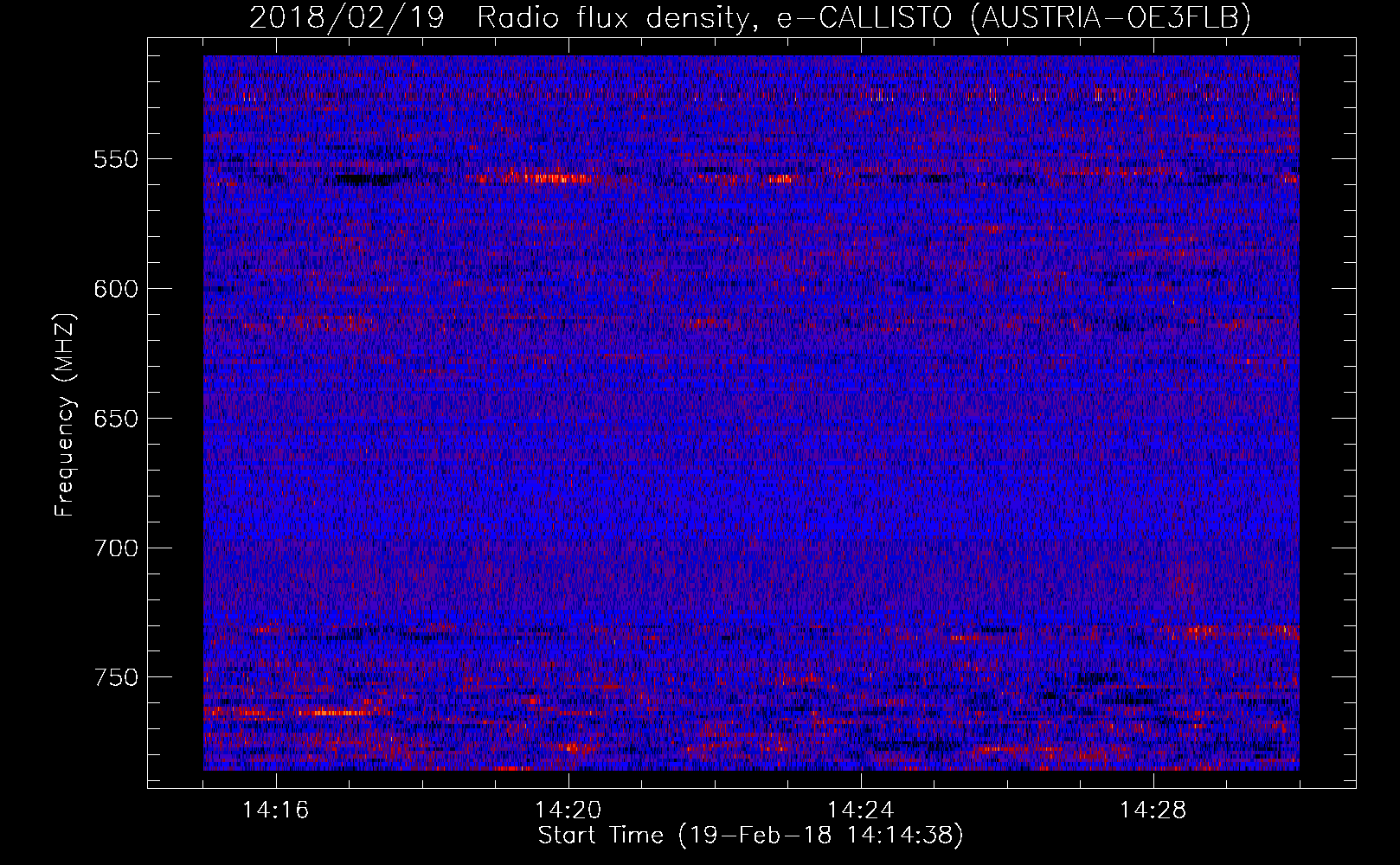Click the 700 frequency tick label
The image size is (1400, 865).
click(115, 548)
